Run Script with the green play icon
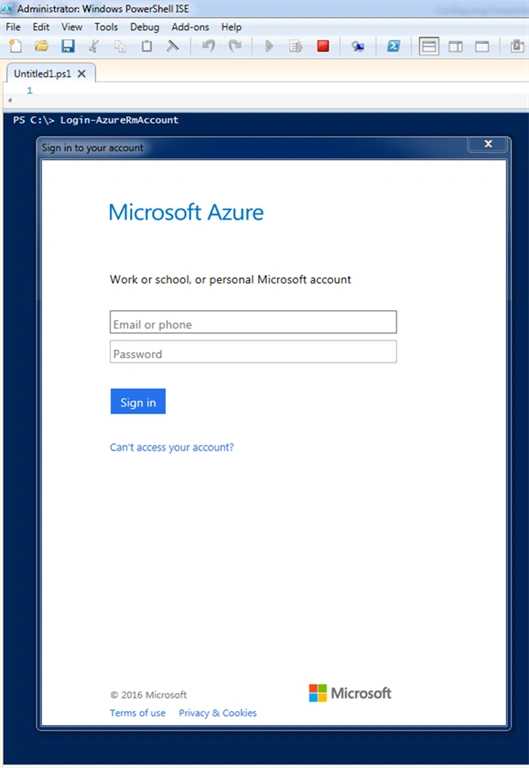Image resolution: width=529 pixels, height=768 pixels. 269,47
